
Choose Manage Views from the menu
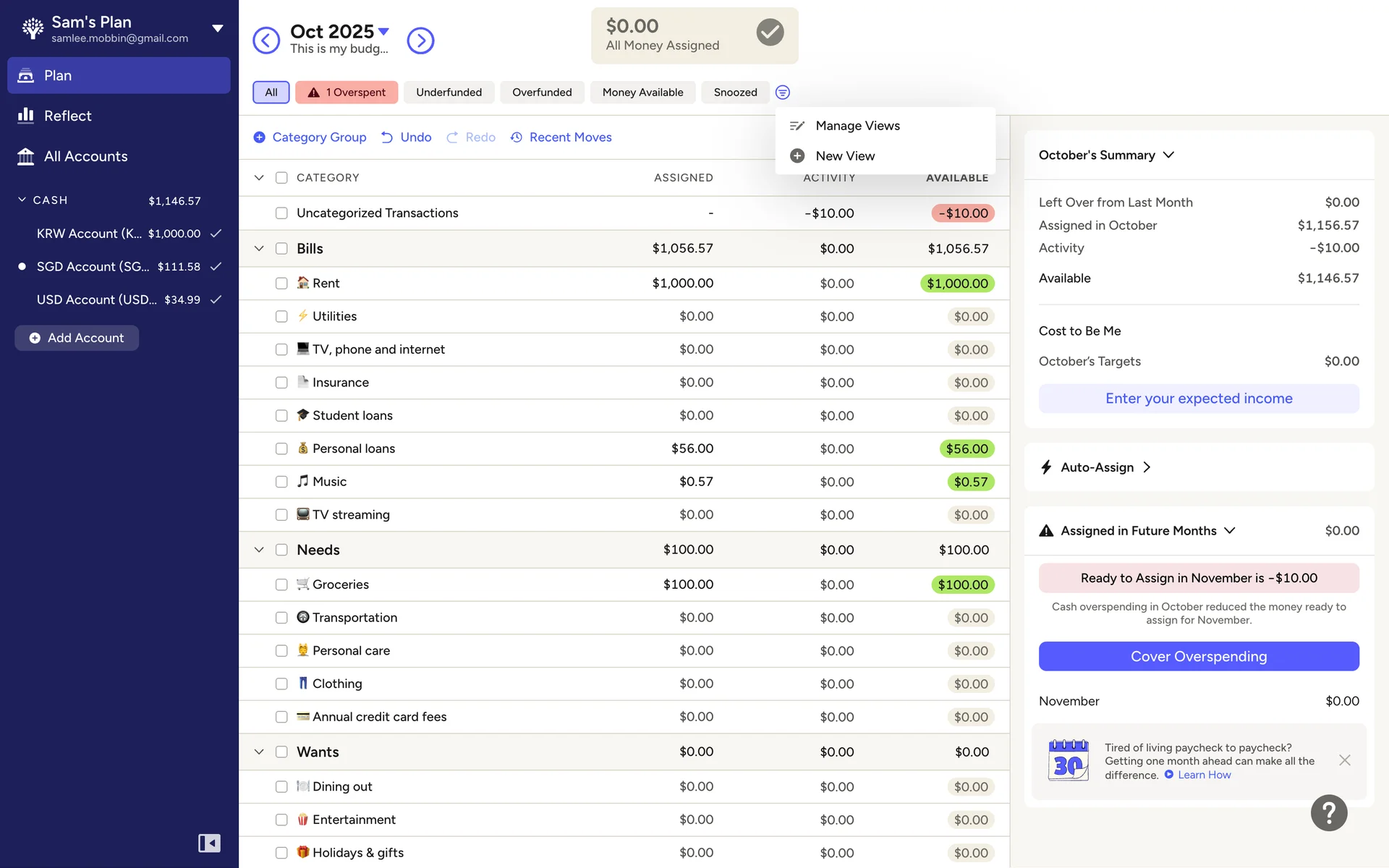click(x=857, y=126)
